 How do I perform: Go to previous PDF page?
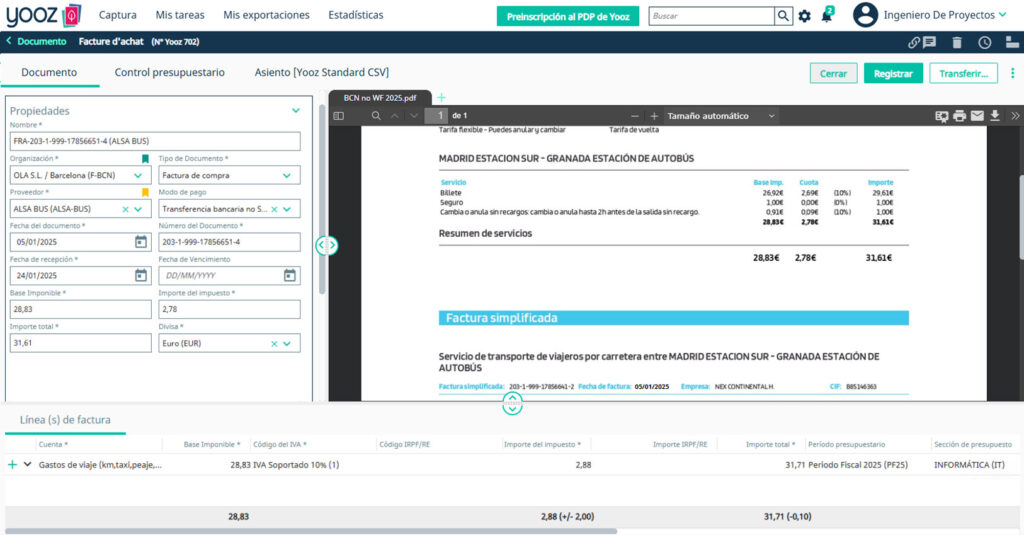click(394, 116)
